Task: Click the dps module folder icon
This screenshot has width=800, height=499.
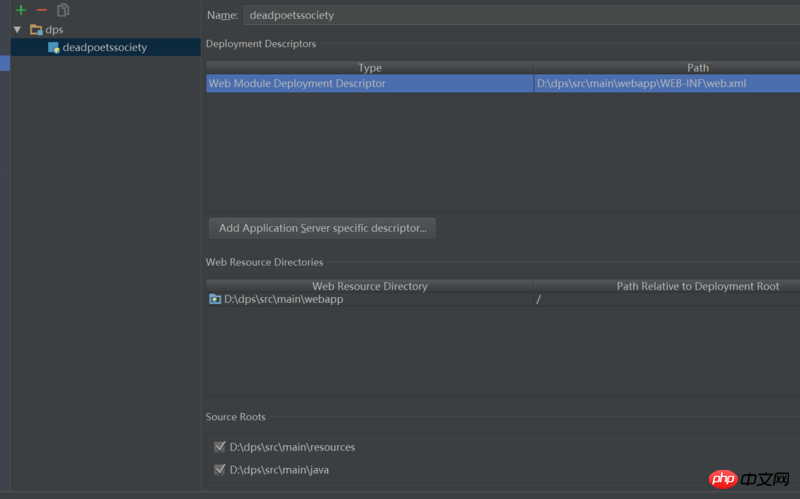Action: 36,30
